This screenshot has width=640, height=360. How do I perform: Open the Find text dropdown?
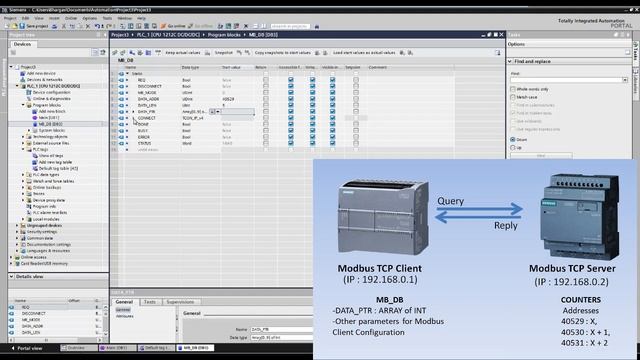(625, 80)
